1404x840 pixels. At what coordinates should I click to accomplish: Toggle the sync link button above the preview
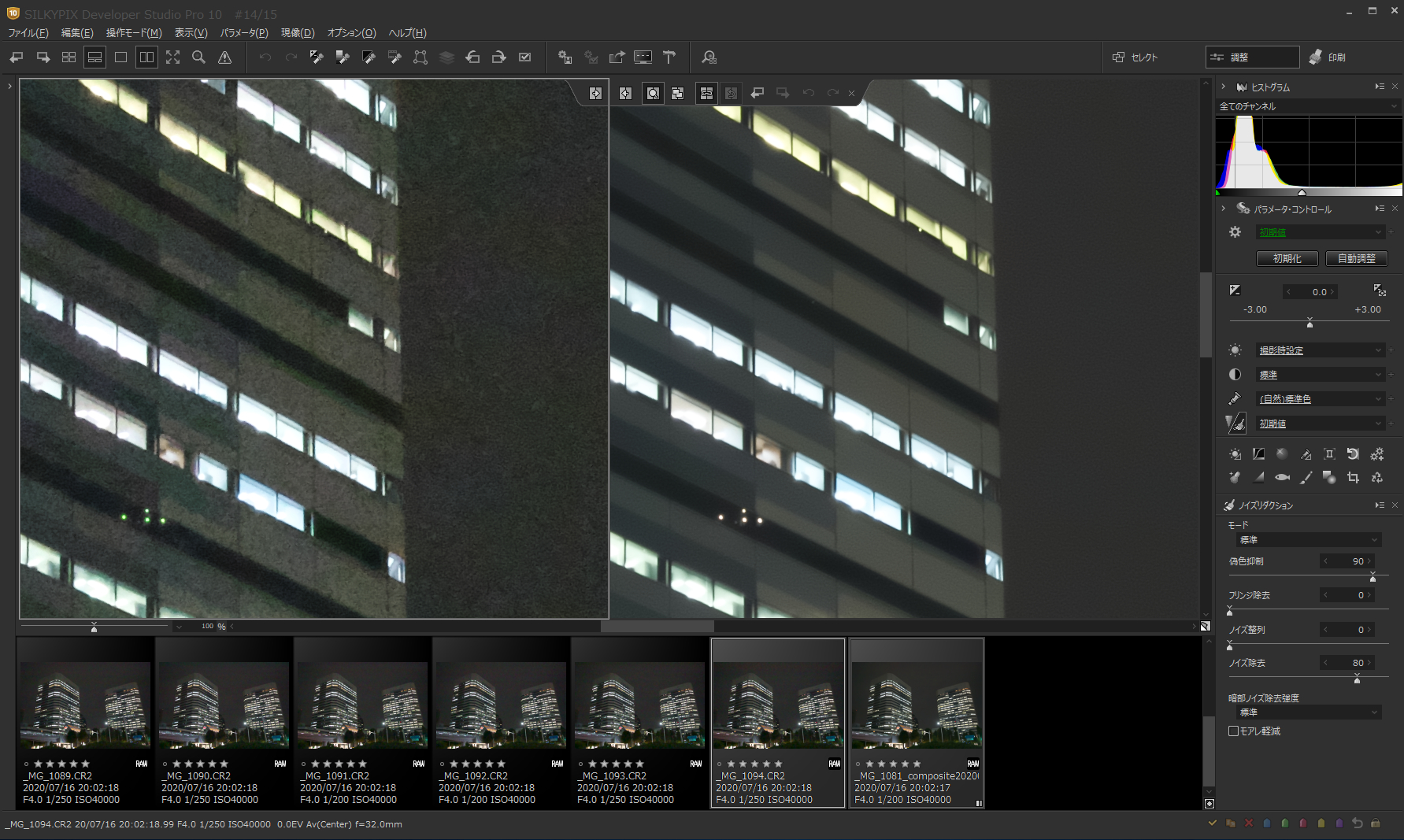click(x=706, y=94)
